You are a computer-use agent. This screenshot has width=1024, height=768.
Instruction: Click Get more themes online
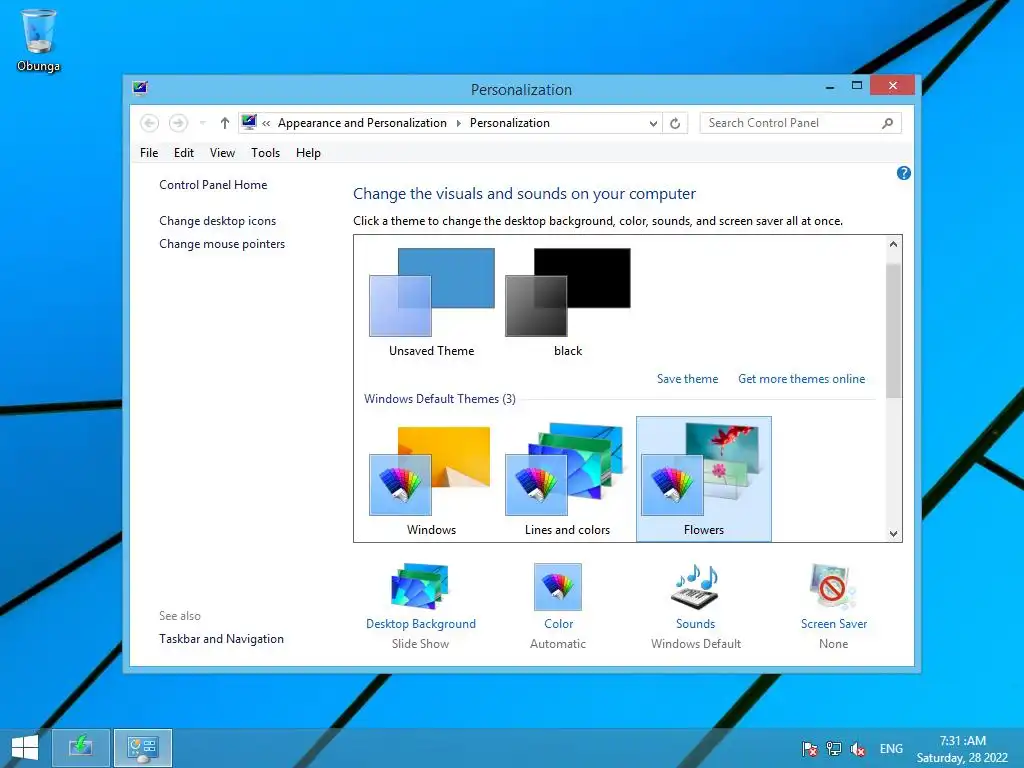tap(801, 379)
